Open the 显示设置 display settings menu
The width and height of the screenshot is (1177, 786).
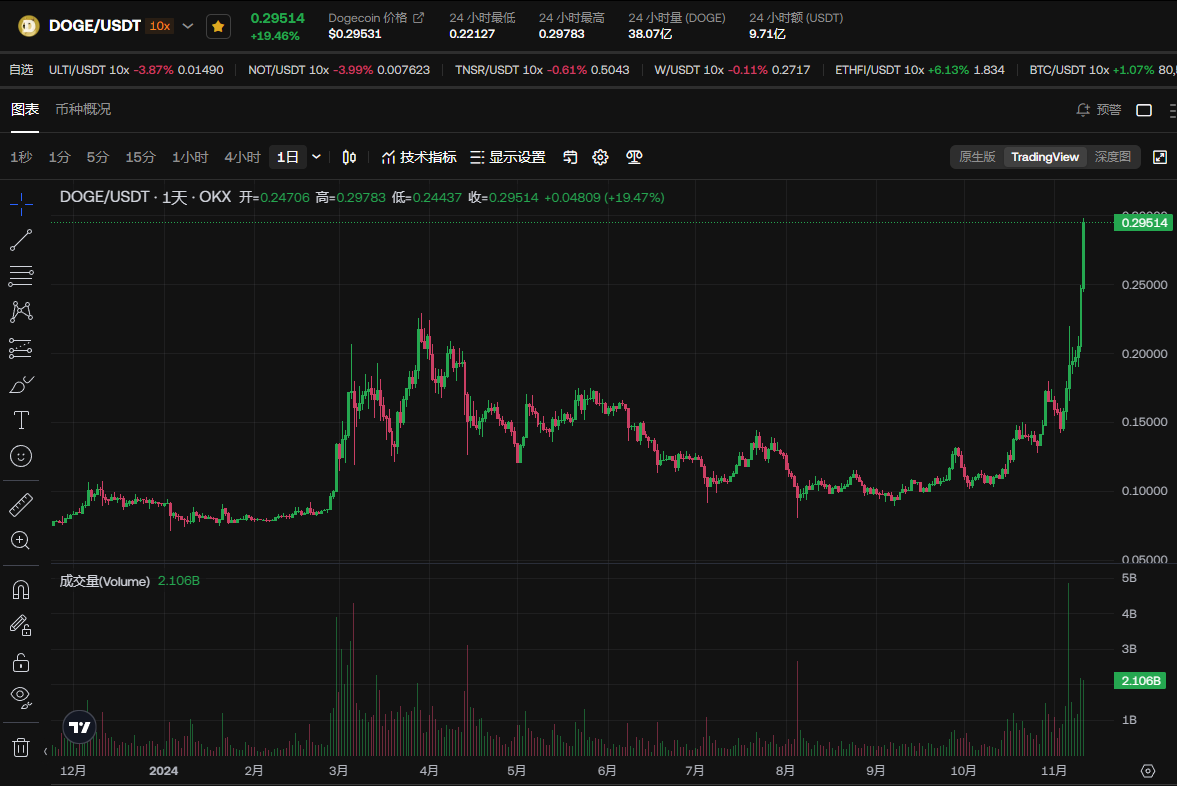(x=508, y=157)
